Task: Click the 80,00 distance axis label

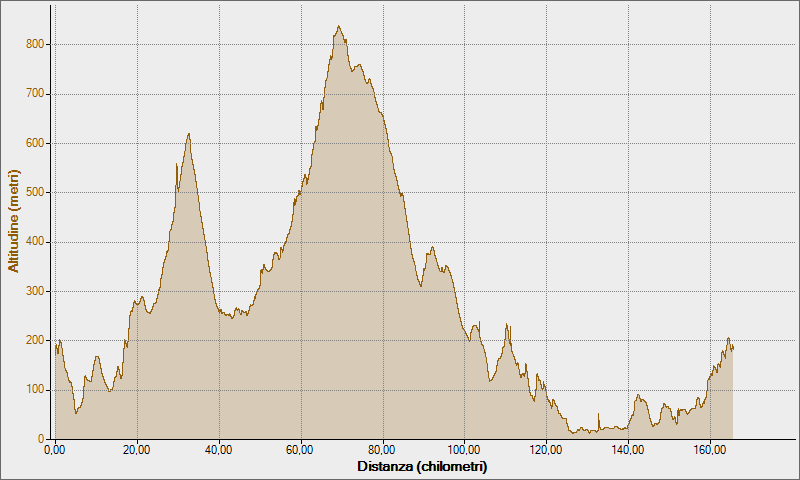Action: click(382, 450)
